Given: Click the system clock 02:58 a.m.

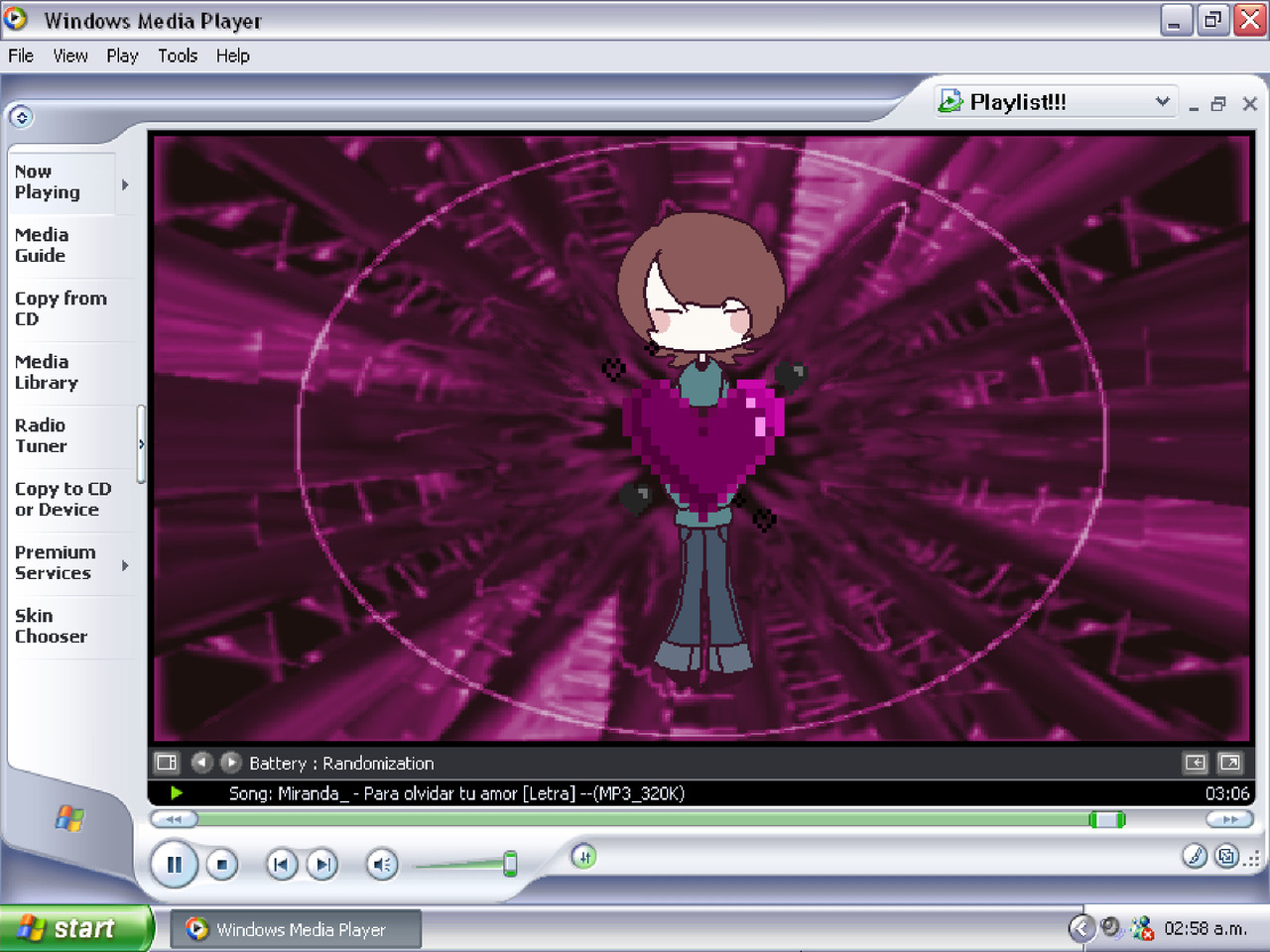Looking at the screenshot, I should tap(1206, 928).
